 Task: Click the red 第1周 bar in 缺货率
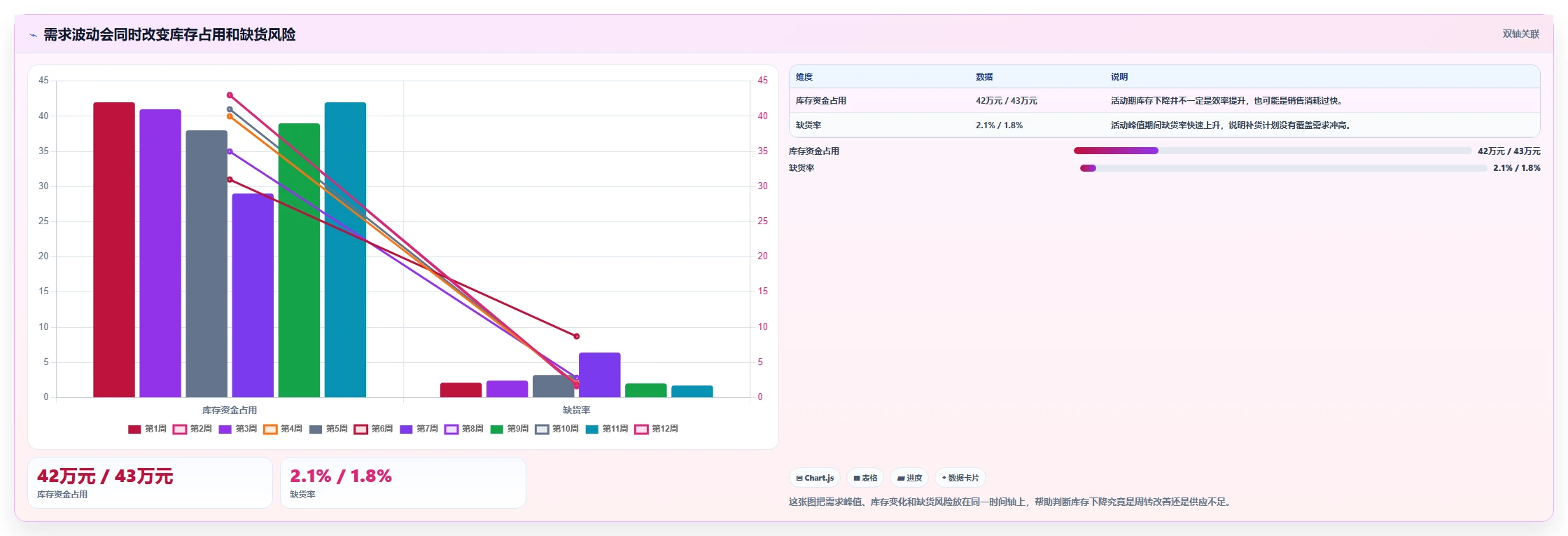point(461,390)
